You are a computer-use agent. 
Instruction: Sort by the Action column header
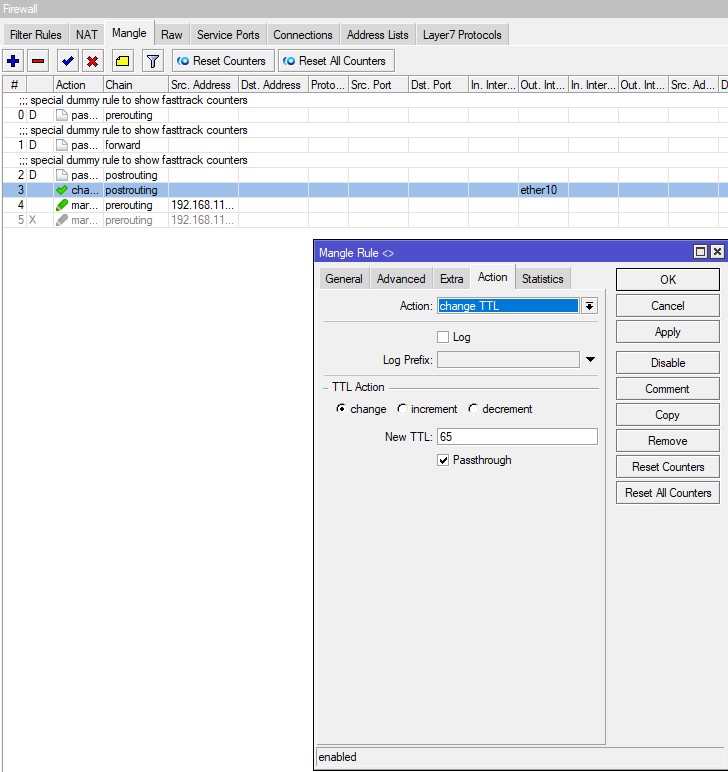(x=78, y=85)
